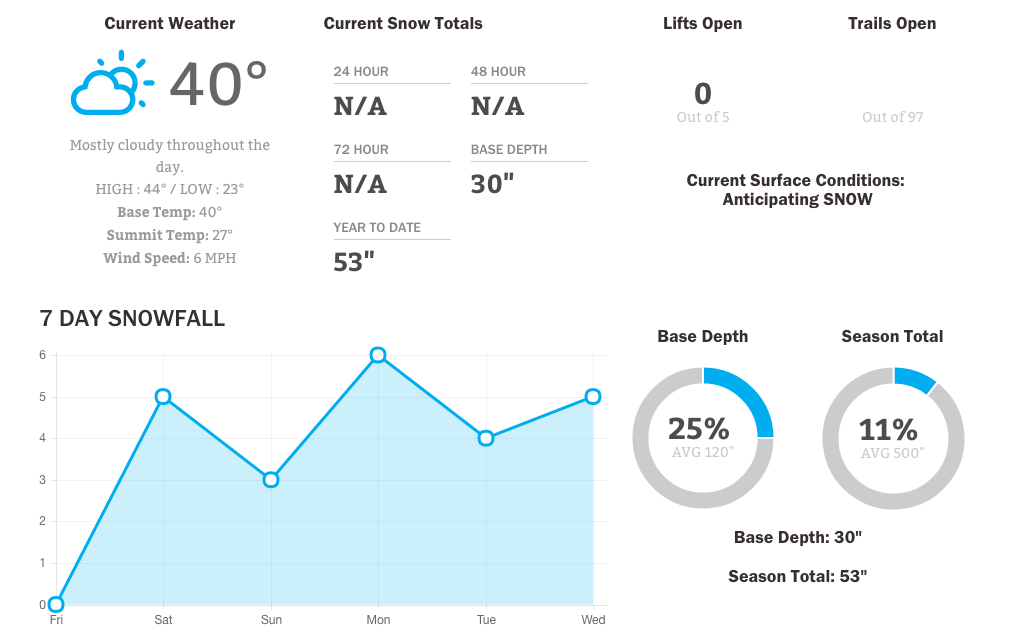Click the Season Total 11% donut gauge
This screenshot has width=1028, height=640.
point(893,438)
